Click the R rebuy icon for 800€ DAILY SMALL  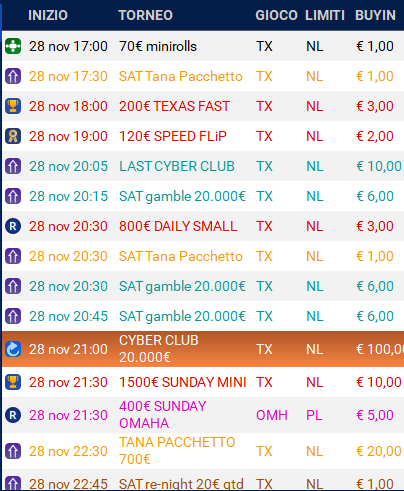pyautogui.click(x=13, y=226)
